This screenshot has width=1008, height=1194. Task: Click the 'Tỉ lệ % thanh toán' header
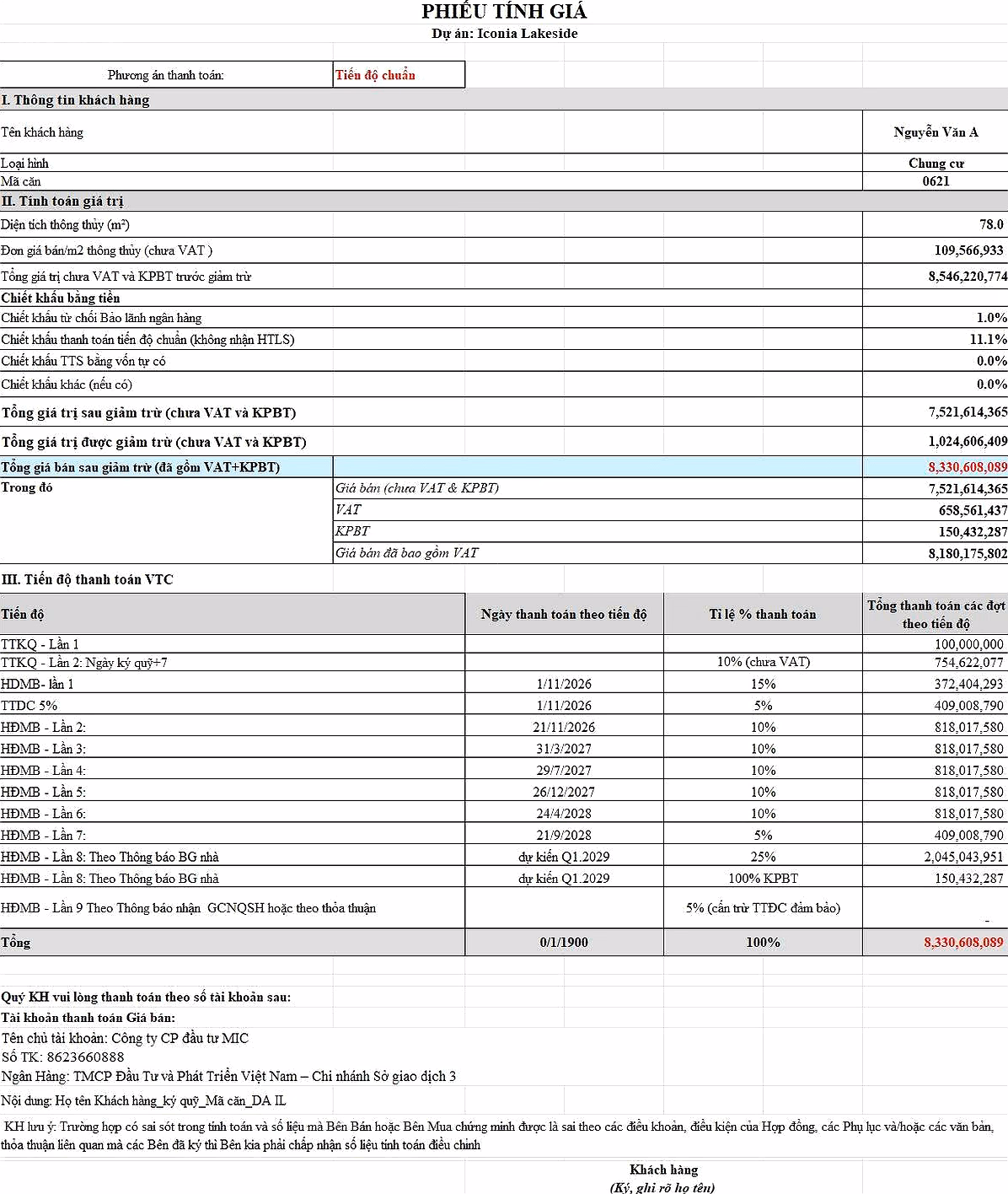click(x=763, y=614)
